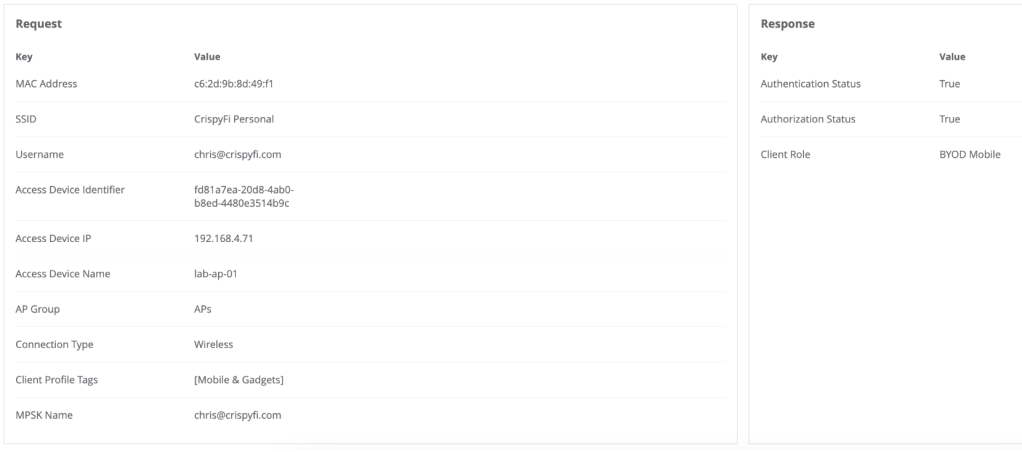Click the Key column header in Response
The height and width of the screenshot is (452, 1022).
click(x=769, y=57)
